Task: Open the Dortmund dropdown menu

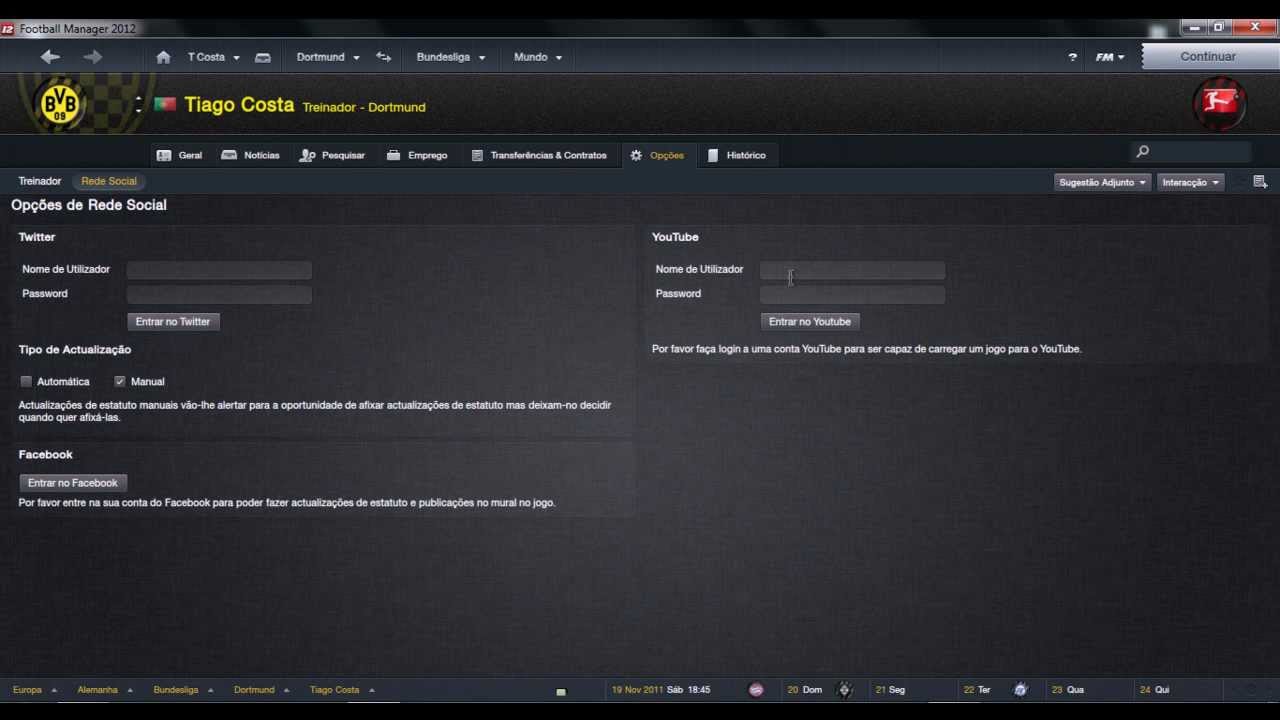Action: (328, 57)
